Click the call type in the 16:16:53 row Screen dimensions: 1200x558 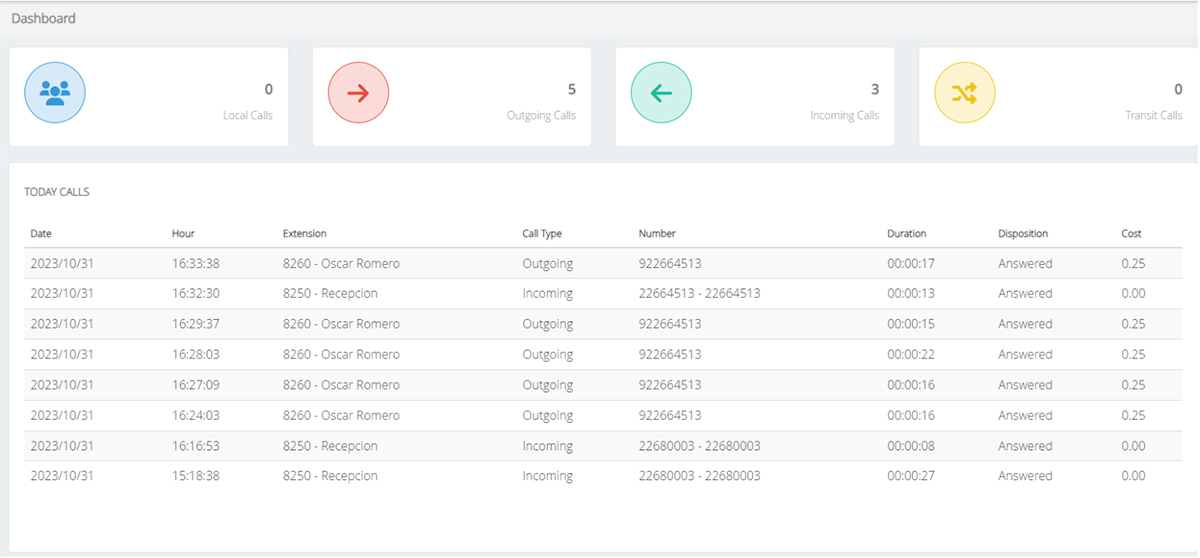[547, 446]
